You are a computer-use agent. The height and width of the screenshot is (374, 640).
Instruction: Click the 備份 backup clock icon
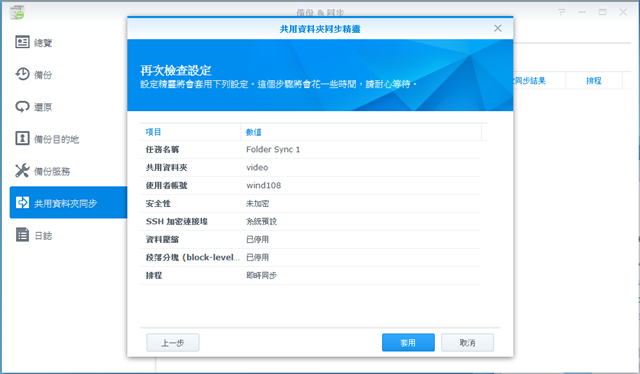[x=22, y=74]
